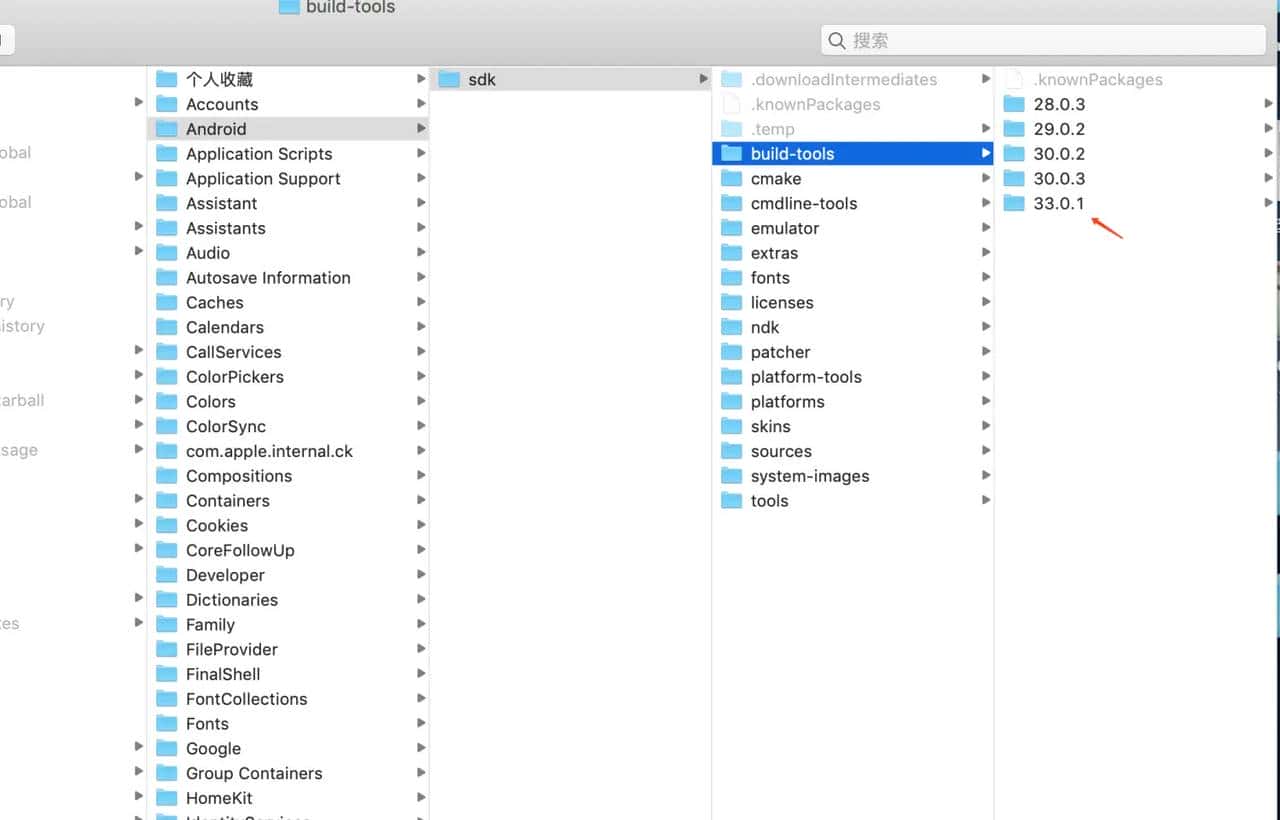1280x820 pixels.
Task: Click inside the search field
Action: point(1040,40)
